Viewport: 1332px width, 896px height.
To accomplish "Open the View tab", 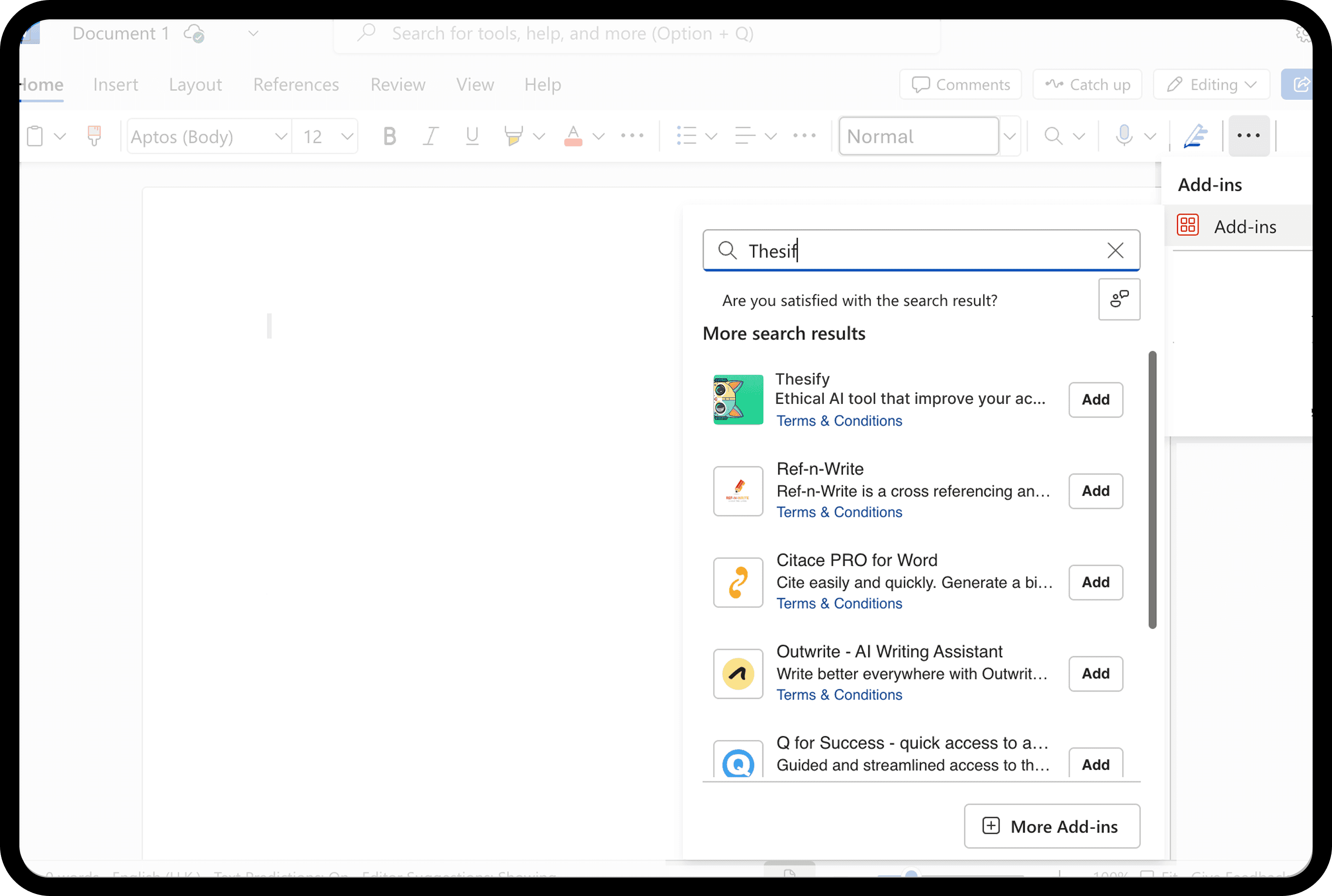I will 475,85.
